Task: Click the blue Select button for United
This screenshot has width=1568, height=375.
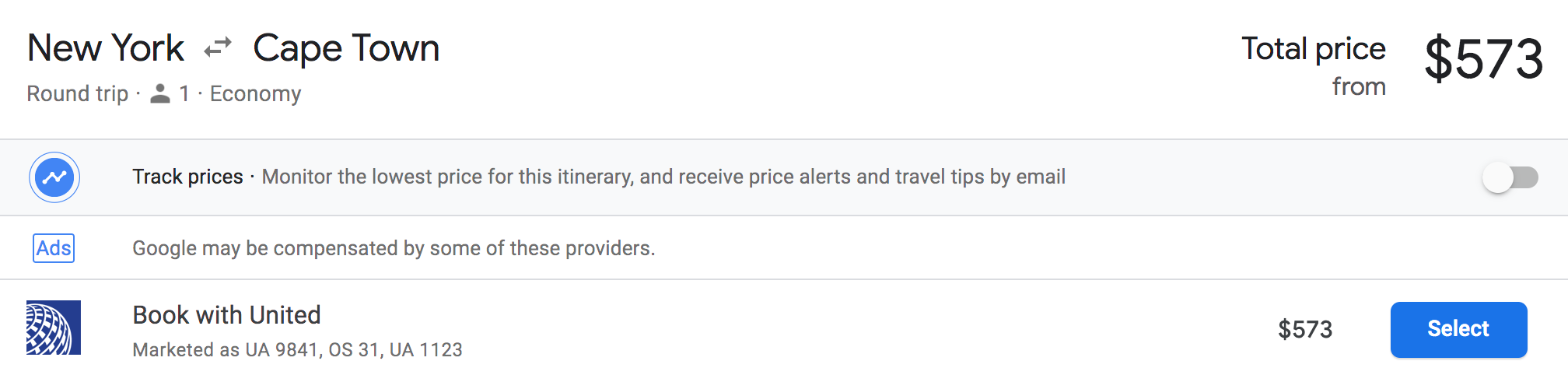Action: click(1458, 329)
